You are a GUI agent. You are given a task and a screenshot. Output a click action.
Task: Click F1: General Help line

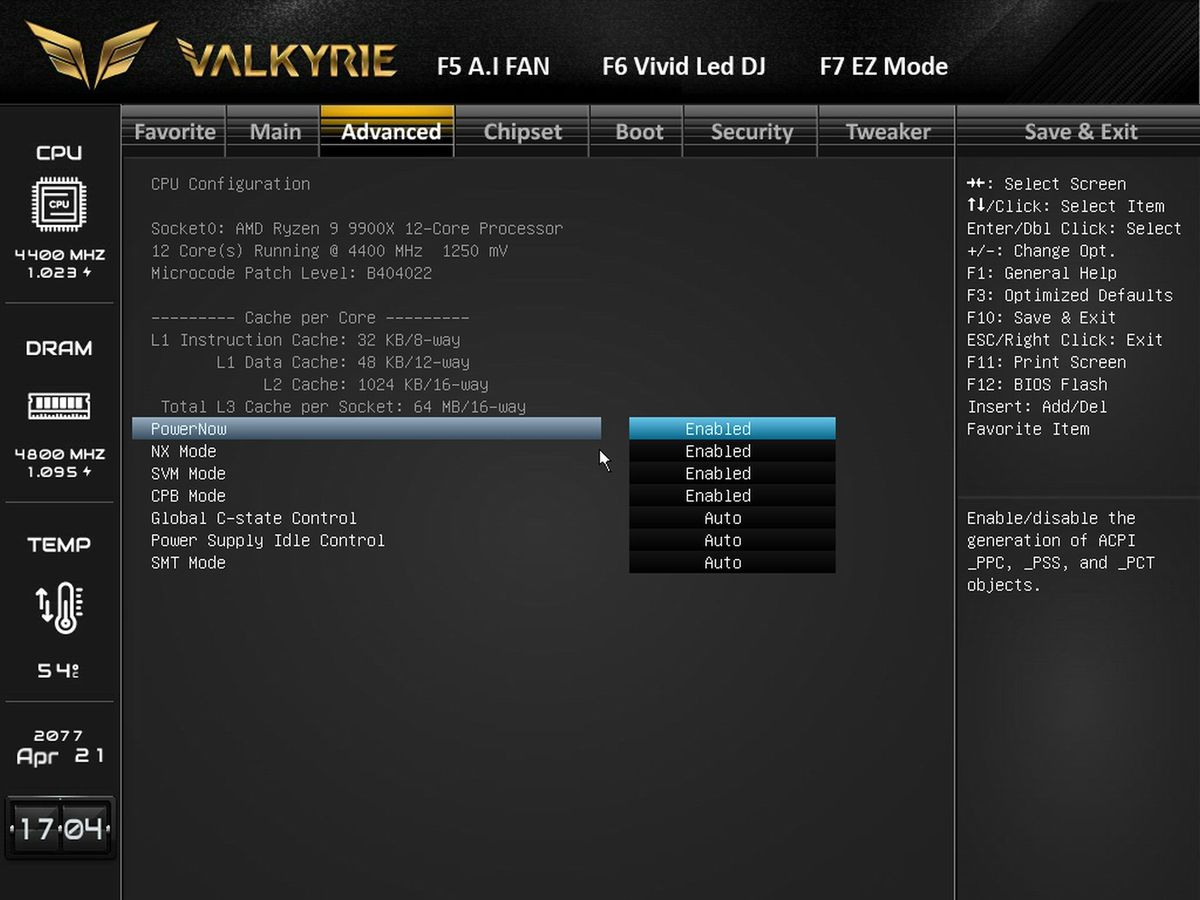pyautogui.click(x=1041, y=273)
